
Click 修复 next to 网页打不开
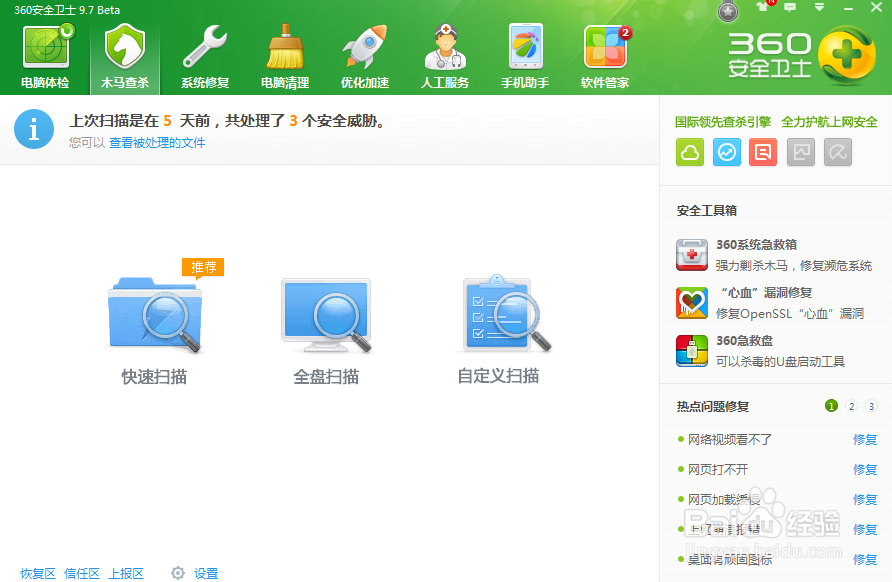tap(863, 469)
